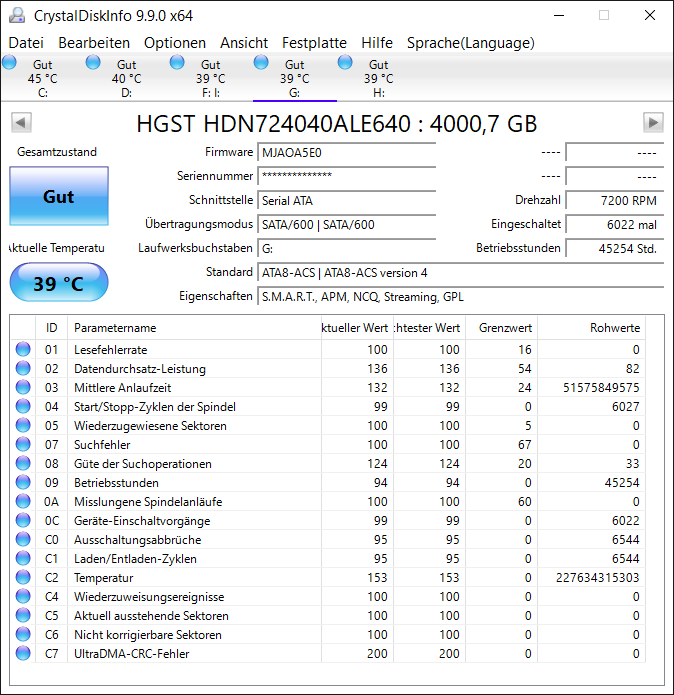
Task: Click the Eingeschaltet value 6022 mal
Action: coord(615,225)
